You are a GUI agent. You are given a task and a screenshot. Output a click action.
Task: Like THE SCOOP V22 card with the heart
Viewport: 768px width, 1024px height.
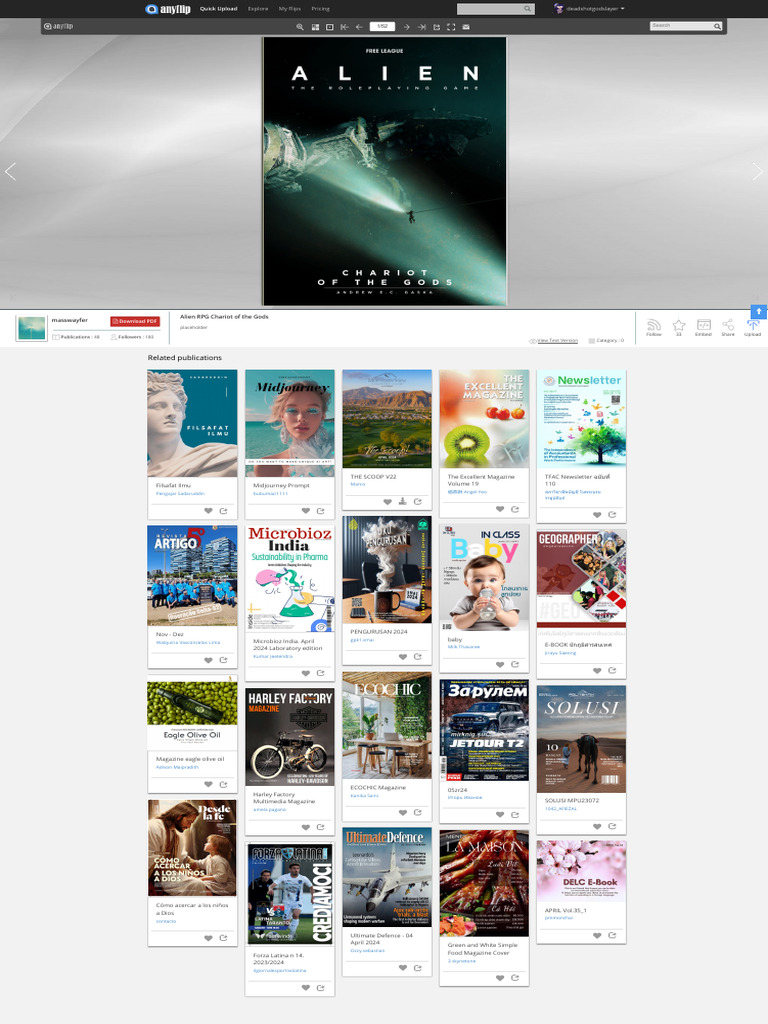387,502
